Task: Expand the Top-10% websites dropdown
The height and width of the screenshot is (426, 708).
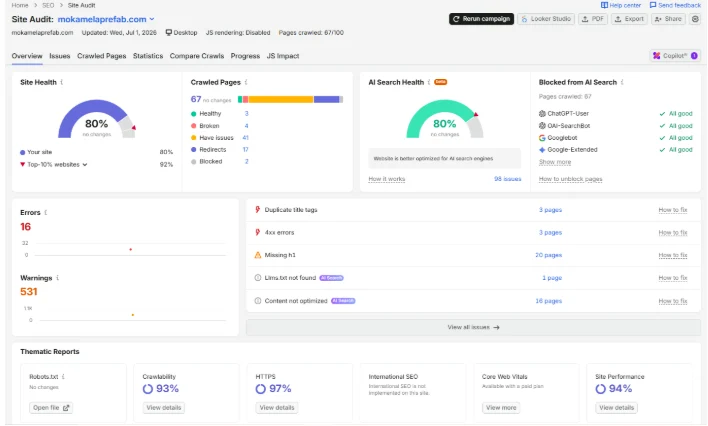Action: tap(57, 164)
